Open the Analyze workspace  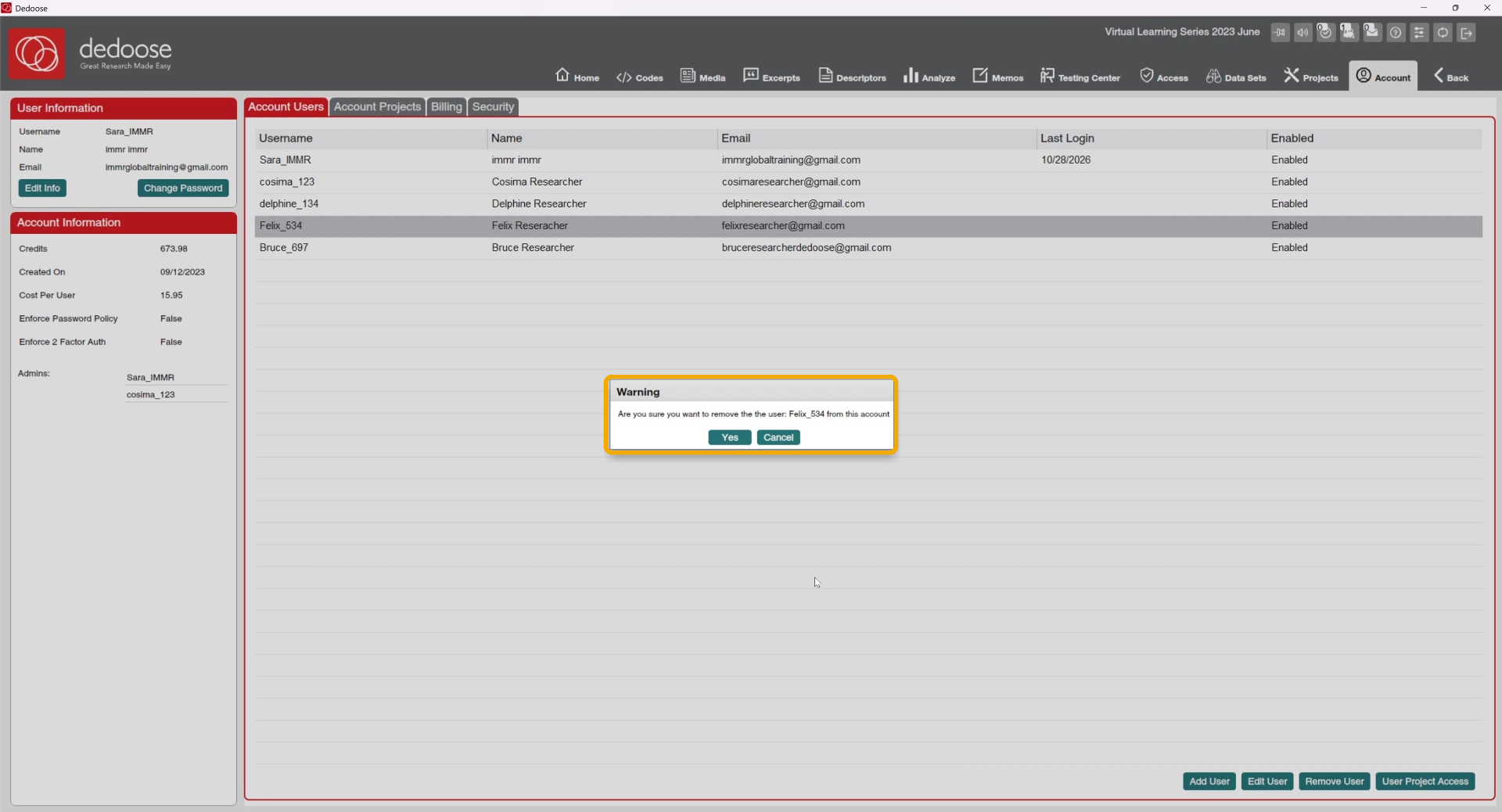pyautogui.click(x=929, y=76)
